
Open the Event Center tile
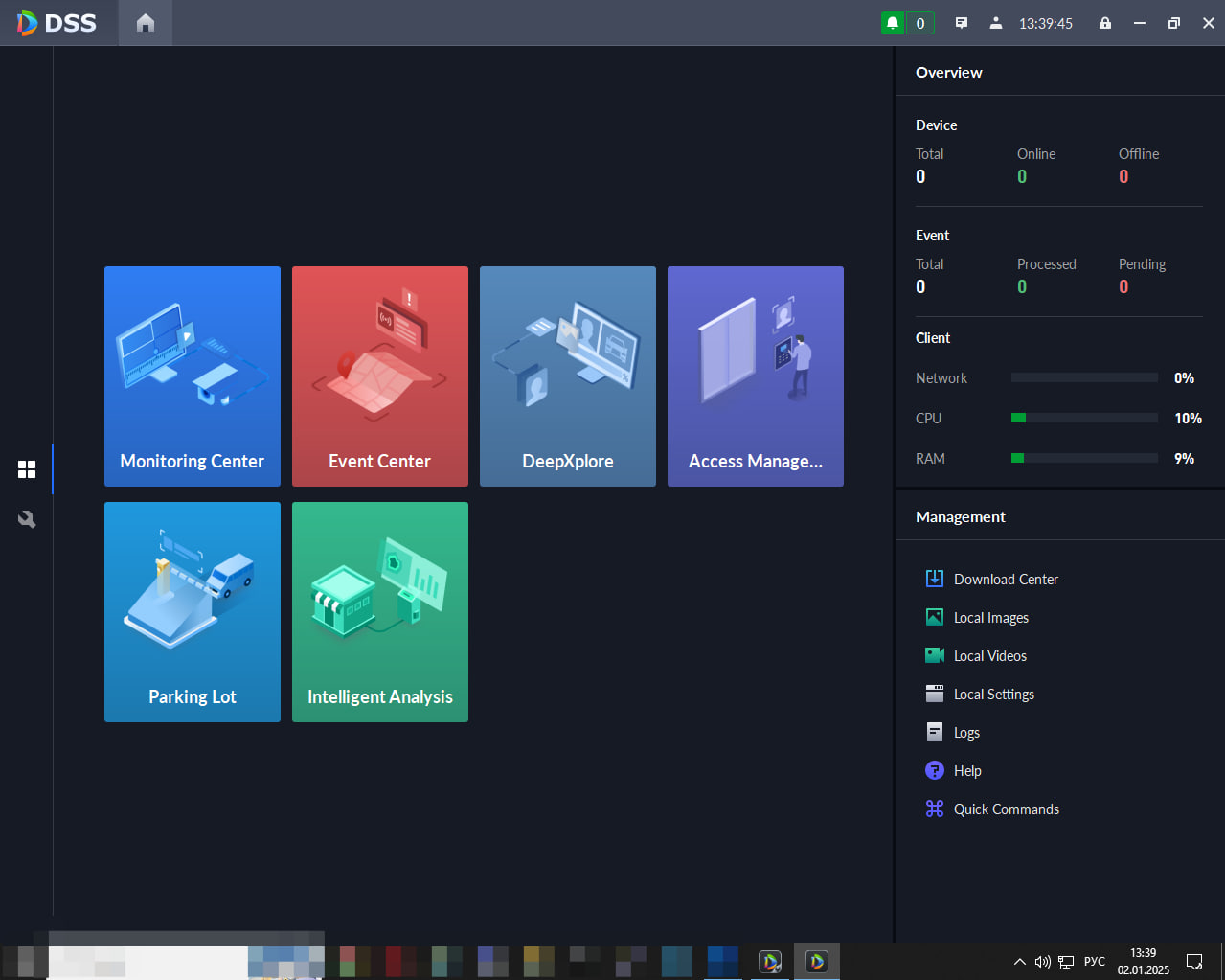coord(380,376)
